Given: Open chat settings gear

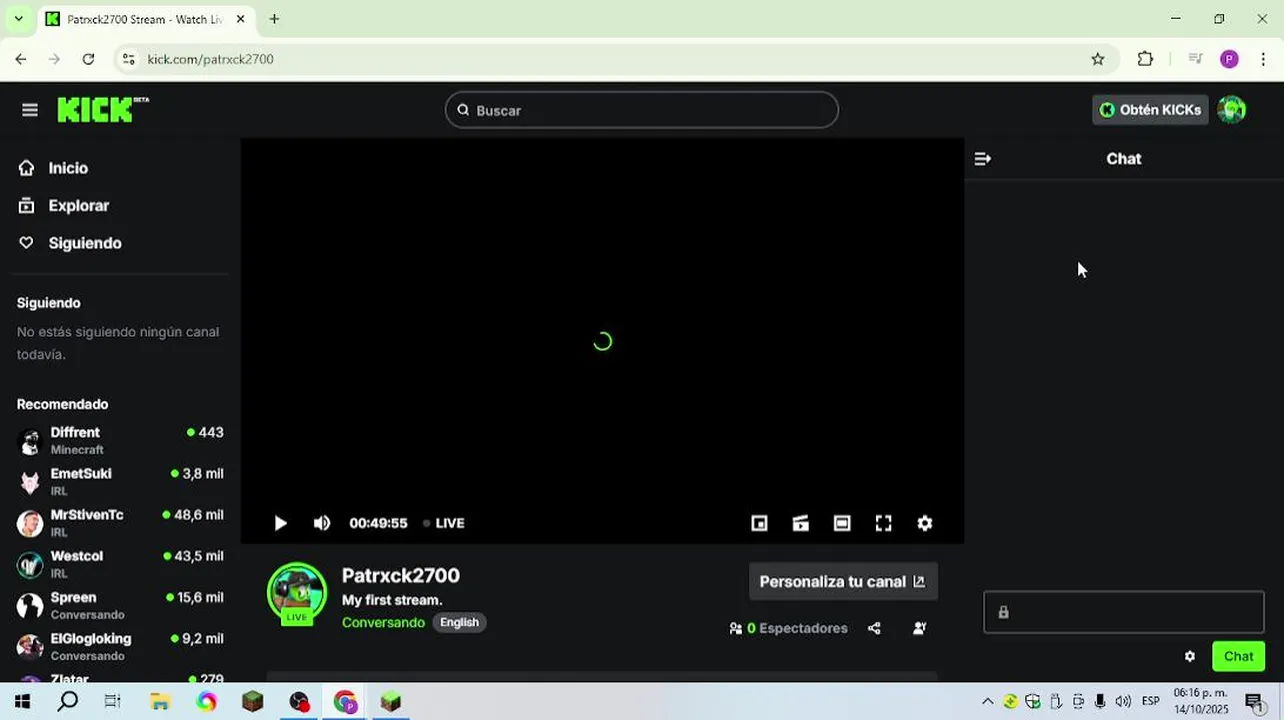Looking at the screenshot, I should 1189,657.
